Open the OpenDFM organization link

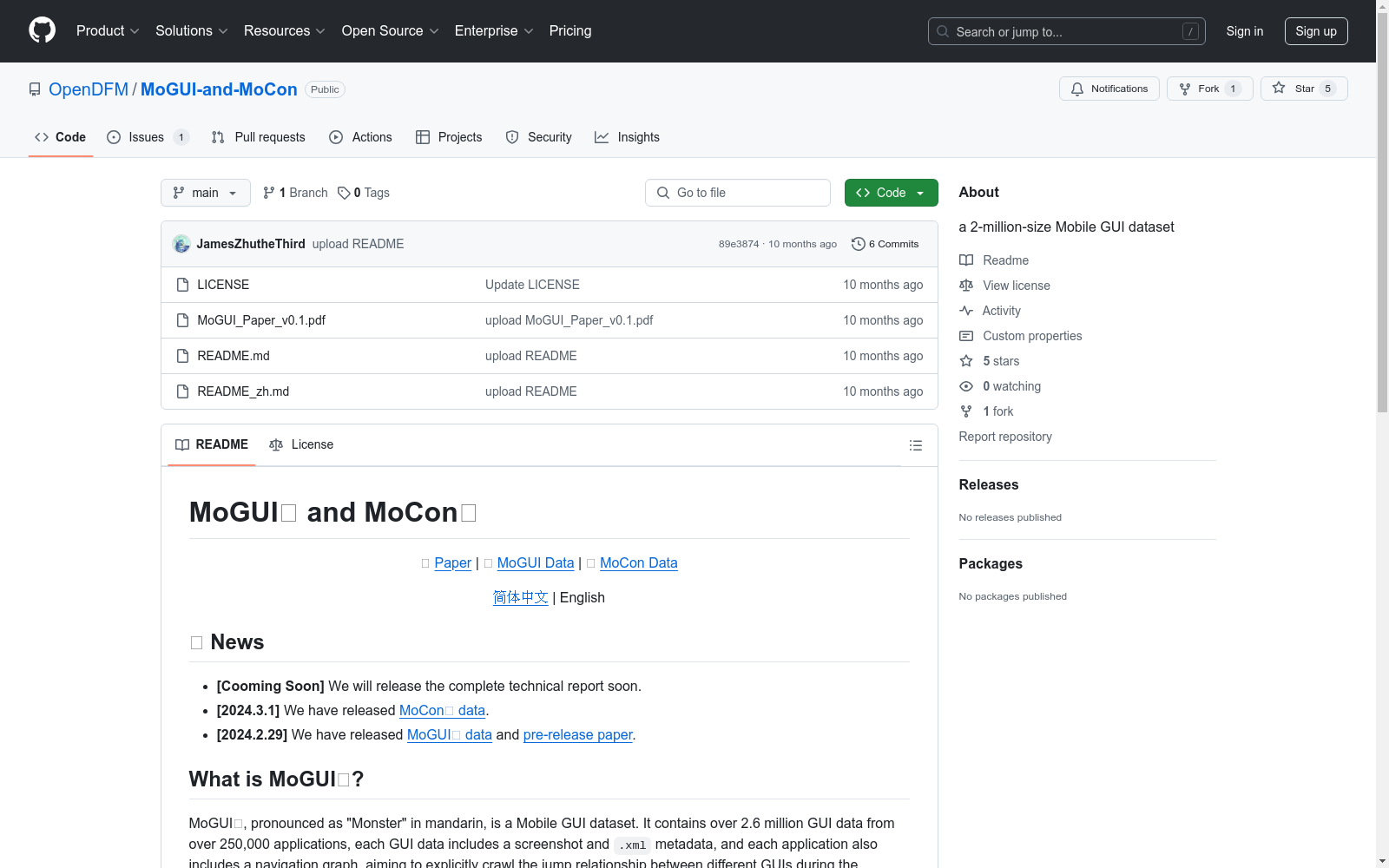click(89, 89)
